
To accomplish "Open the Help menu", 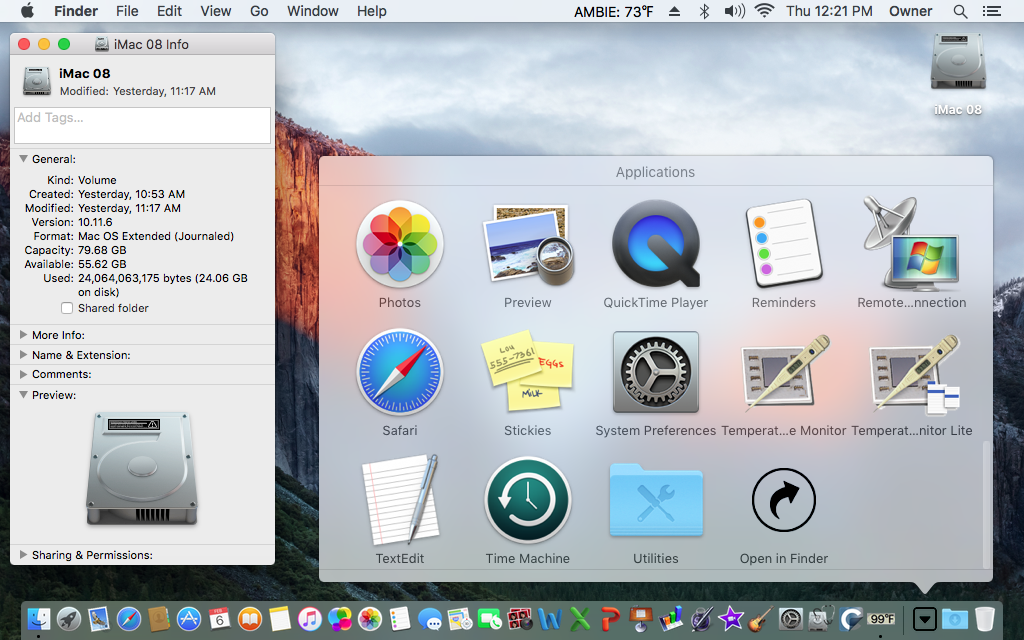I will point(372,11).
